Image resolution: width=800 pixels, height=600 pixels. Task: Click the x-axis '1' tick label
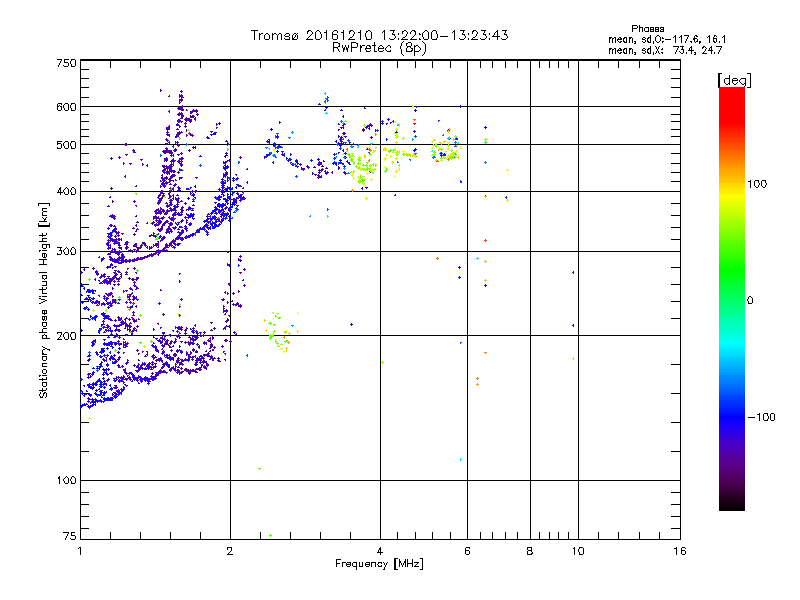tap(80, 551)
